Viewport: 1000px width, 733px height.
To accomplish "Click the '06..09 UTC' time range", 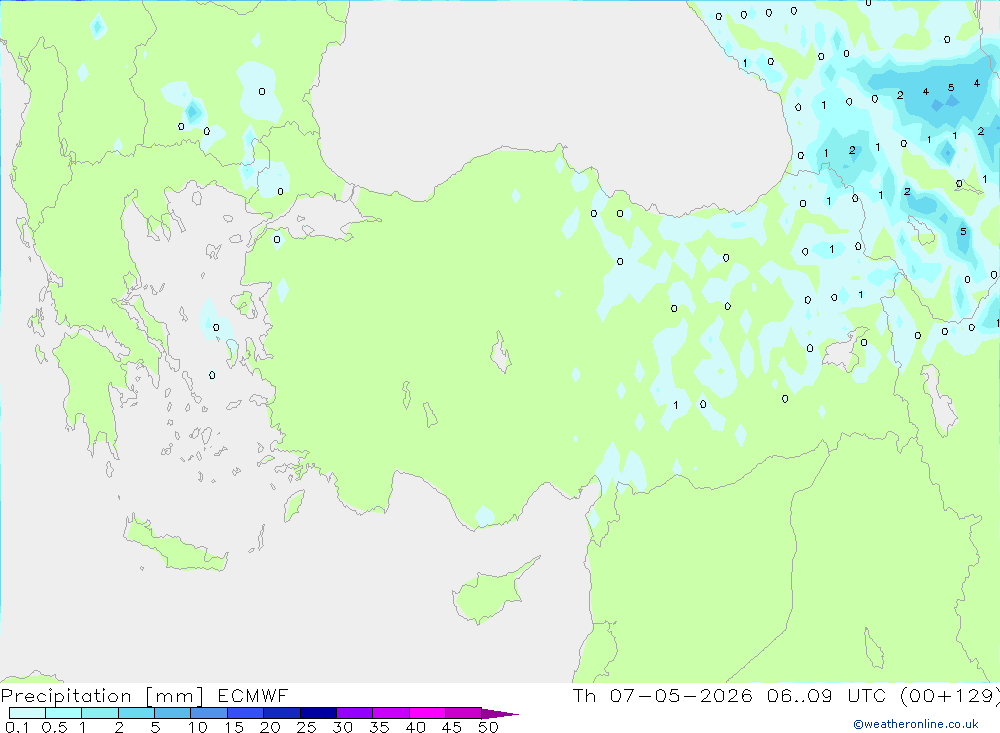I will pyautogui.click(x=828, y=695).
